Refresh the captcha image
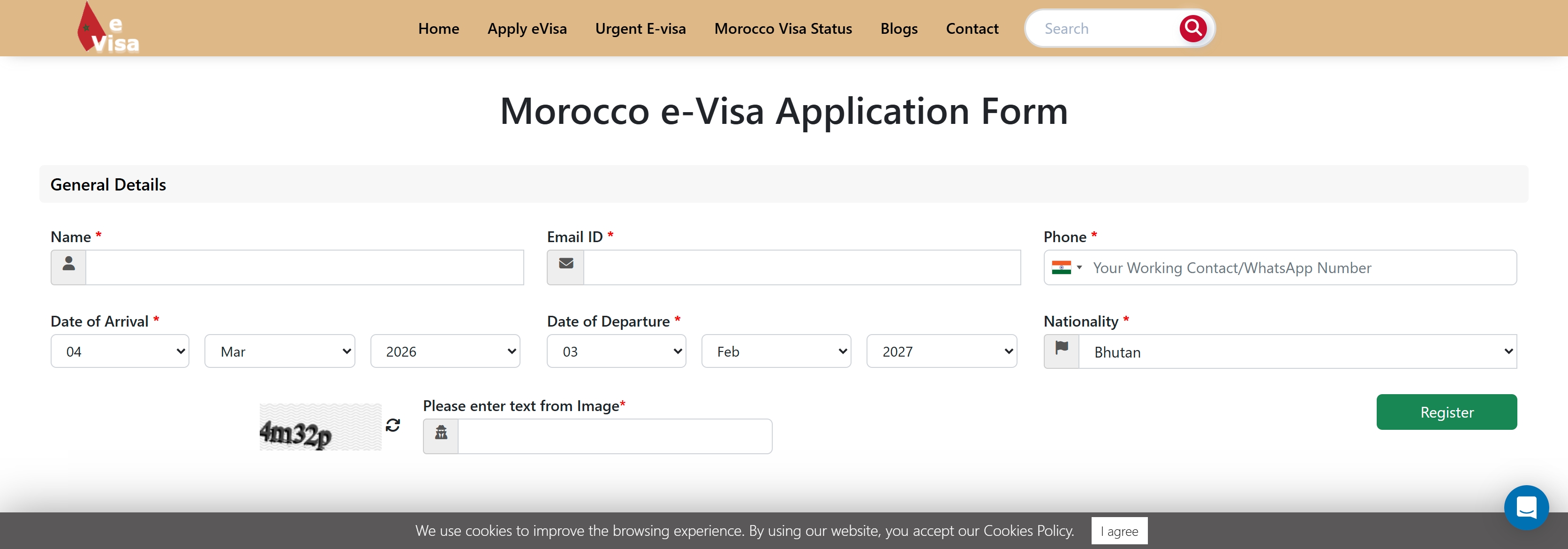This screenshot has height=549, width=1568. (x=392, y=425)
